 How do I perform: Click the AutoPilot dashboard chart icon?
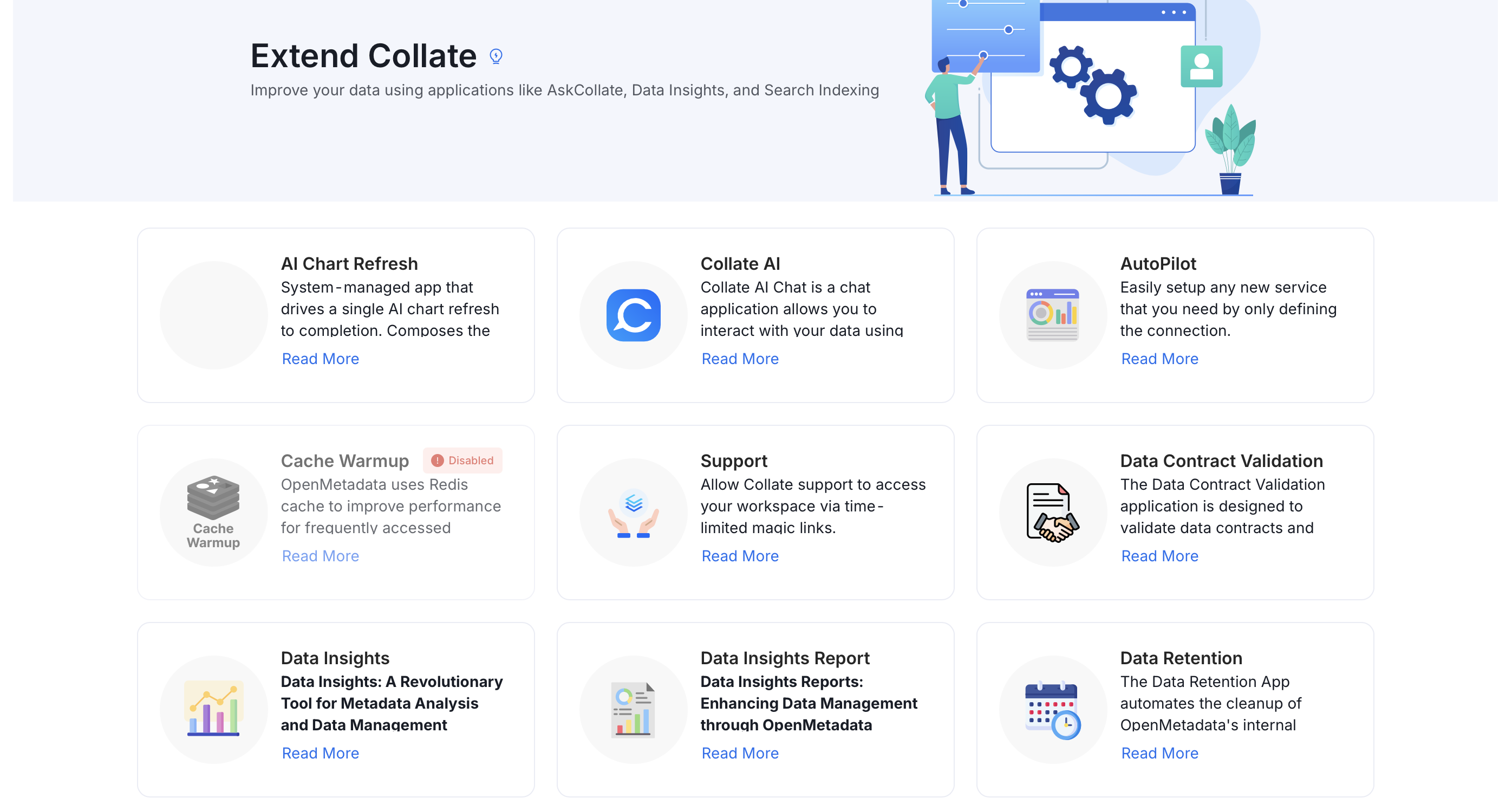[x=1052, y=315]
